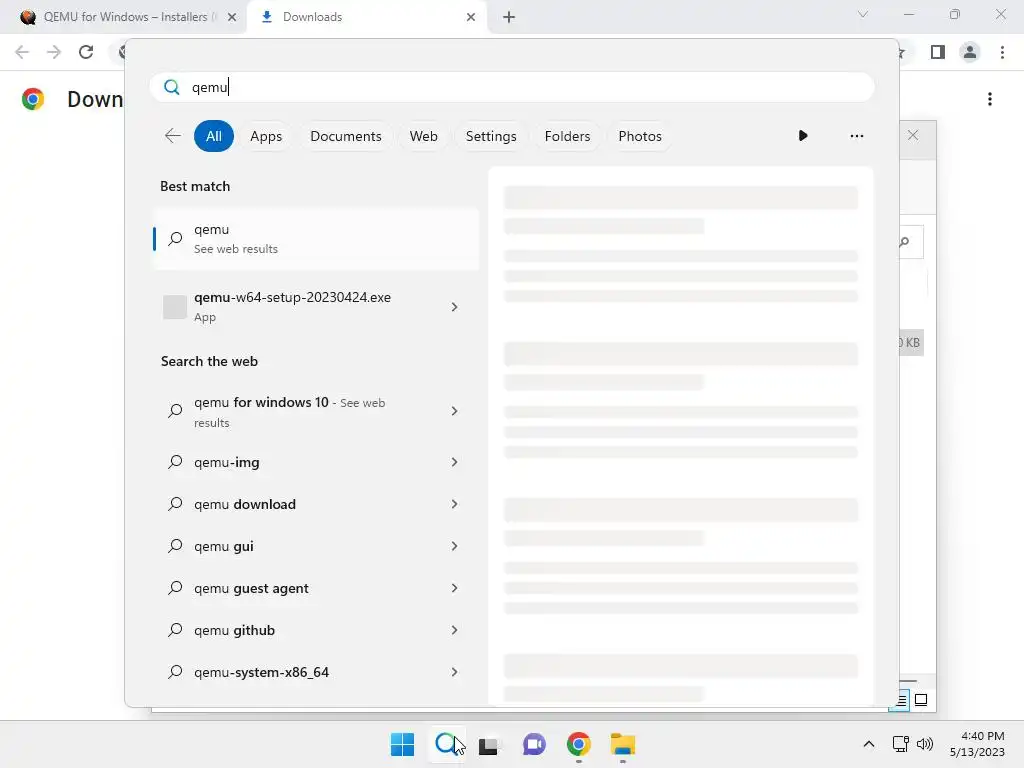Switch to the Photos filter
Image resolution: width=1024 pixels, height=768 pixels.
[x=640, y=136]
